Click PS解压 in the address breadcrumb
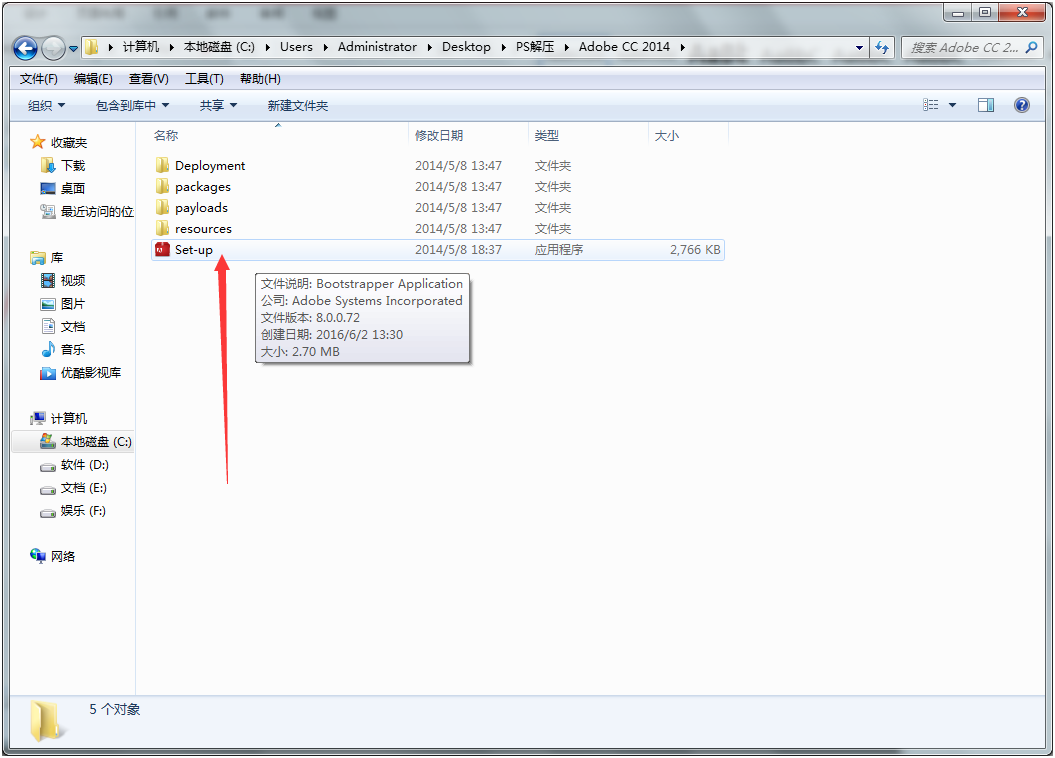The height and width of the screenshot is (758, 1055). click(x=535, y=46)
